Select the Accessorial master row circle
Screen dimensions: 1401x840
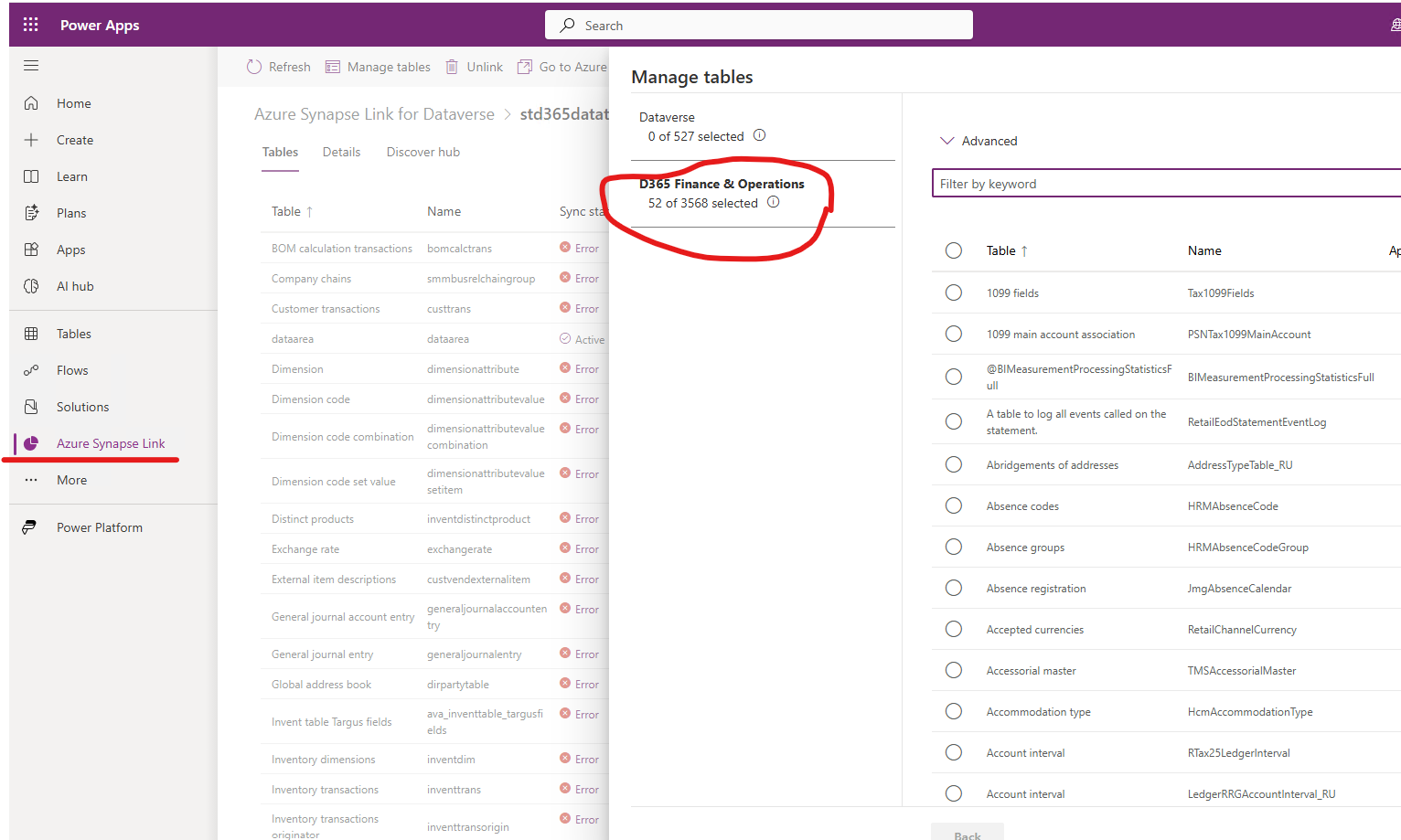pos(954,670)
